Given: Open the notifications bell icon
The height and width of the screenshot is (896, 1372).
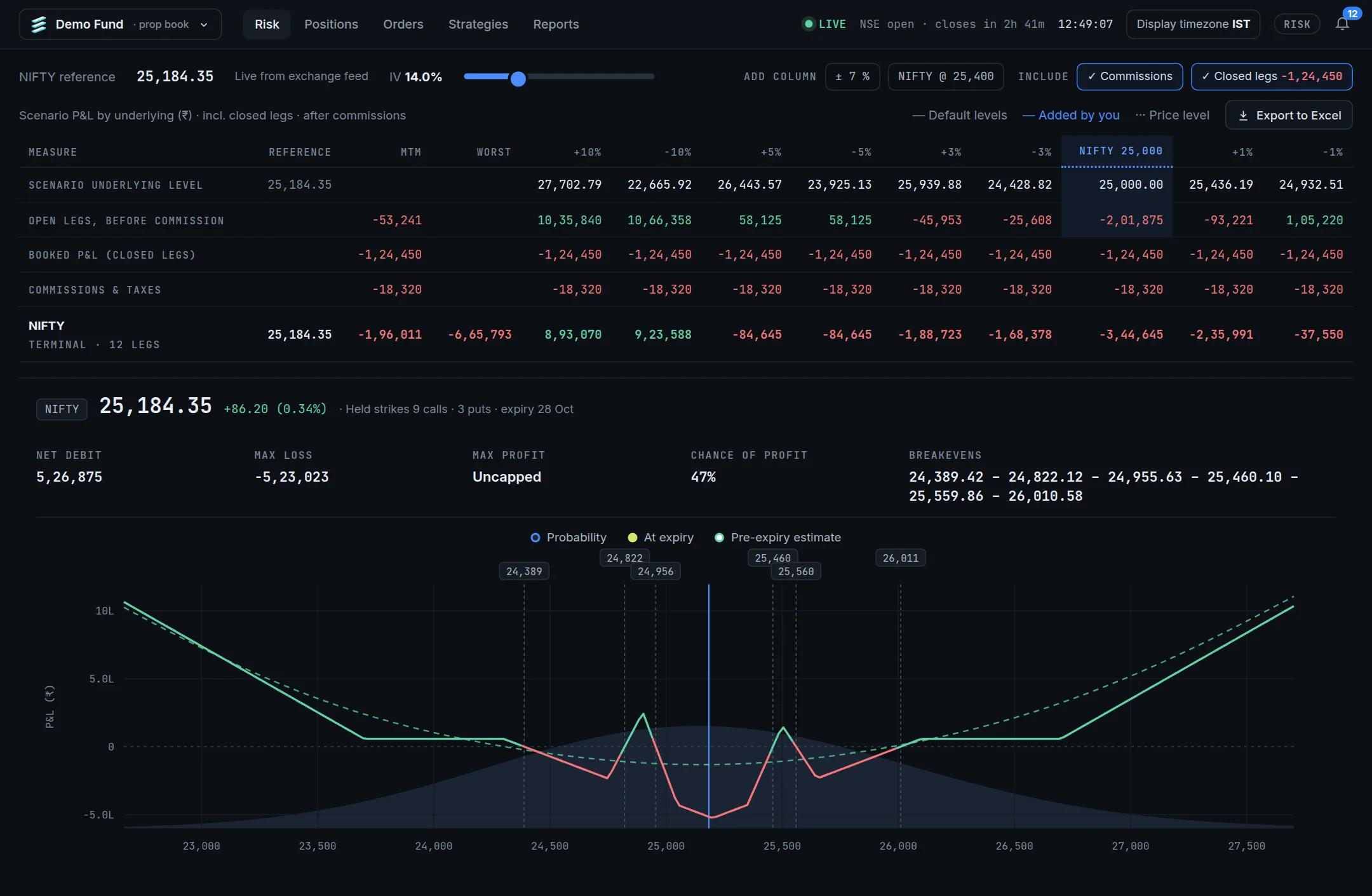Looking at the screenshot, I should [1342, 24].
